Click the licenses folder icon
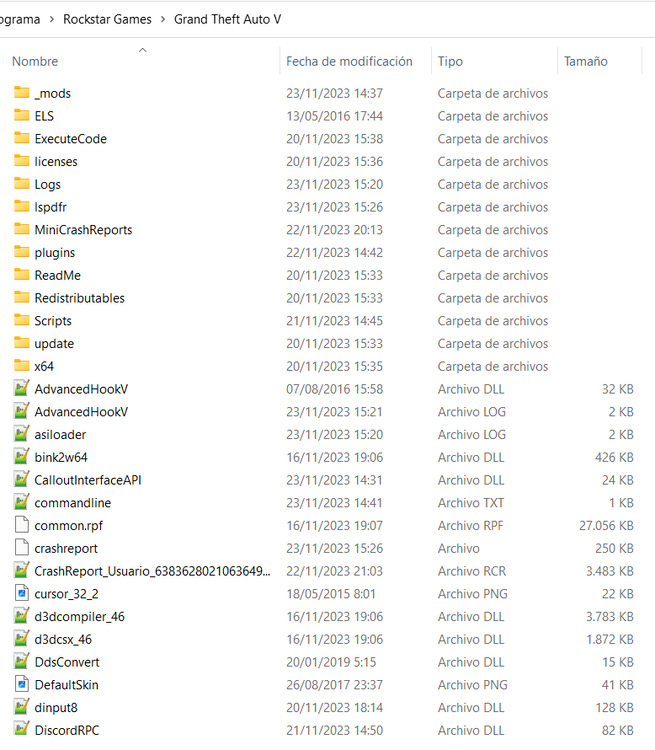 pos(22,161)
